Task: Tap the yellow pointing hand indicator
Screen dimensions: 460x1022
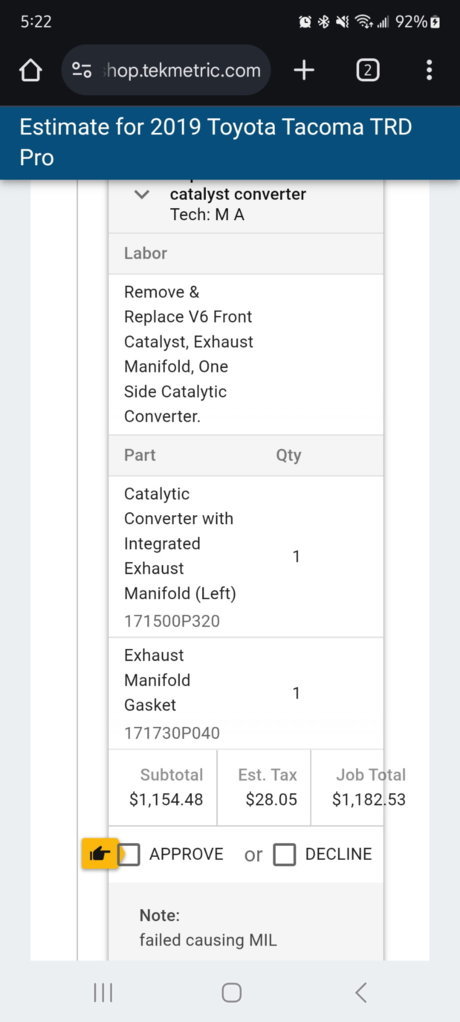Action: (100, 854)
